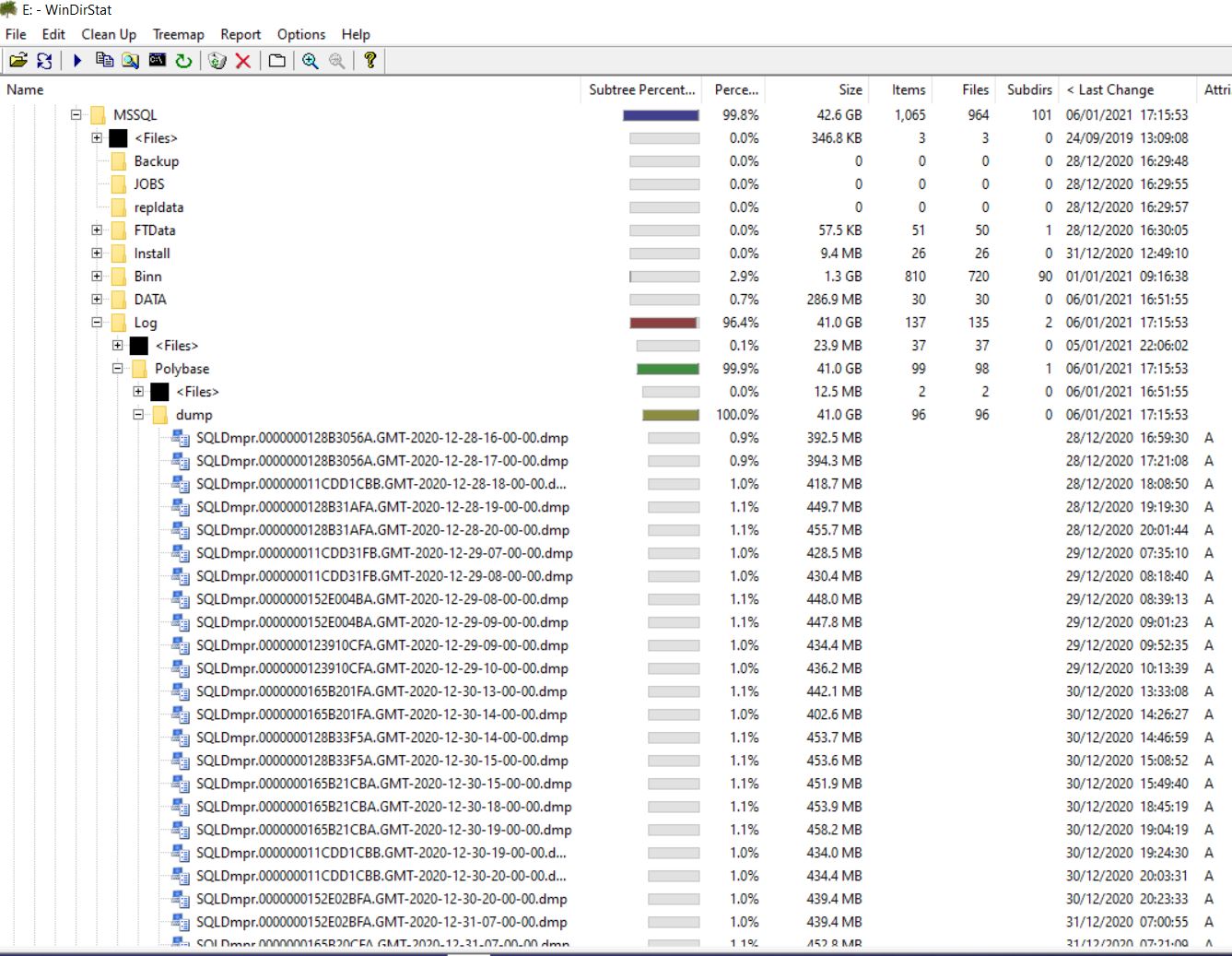Expand the DATA folder node

(x=97, y=300)
